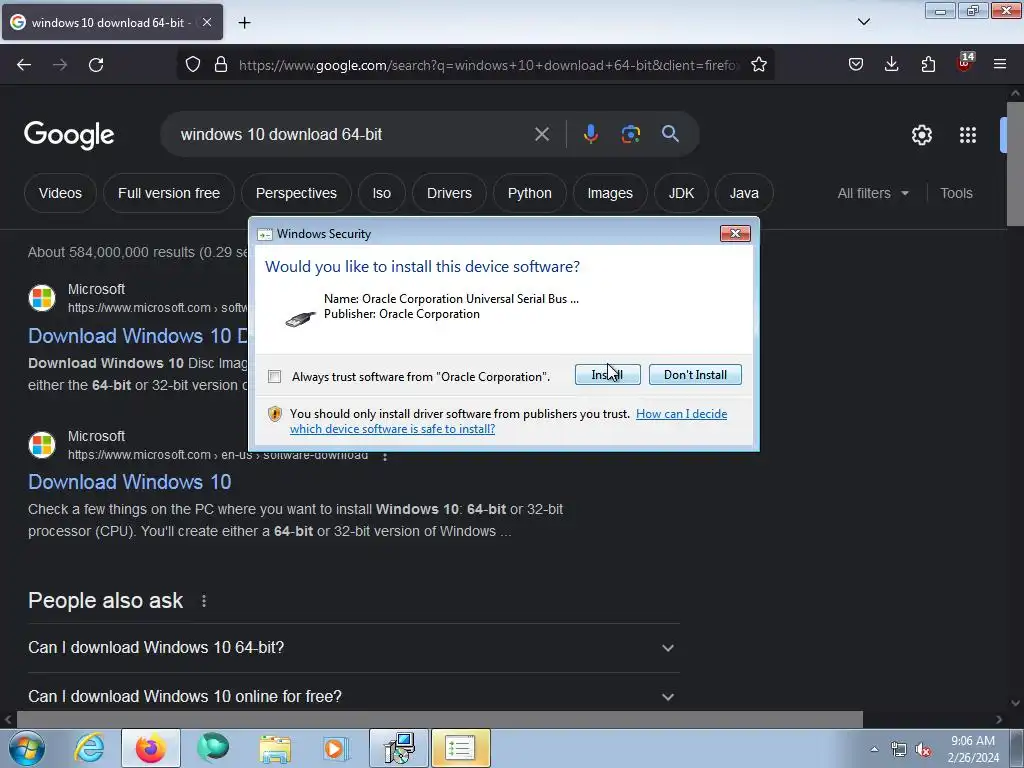
Task: Reload the current Google search page
Action: (x=96, y=65)
